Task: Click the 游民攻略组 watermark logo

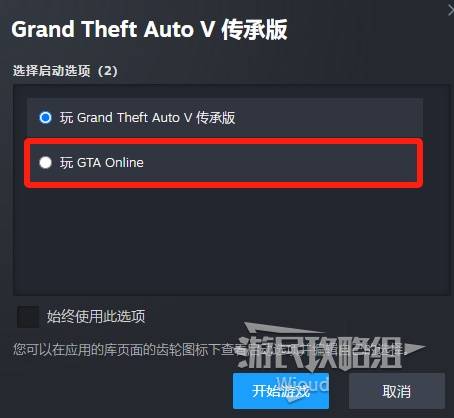Action: coord(320,352)
